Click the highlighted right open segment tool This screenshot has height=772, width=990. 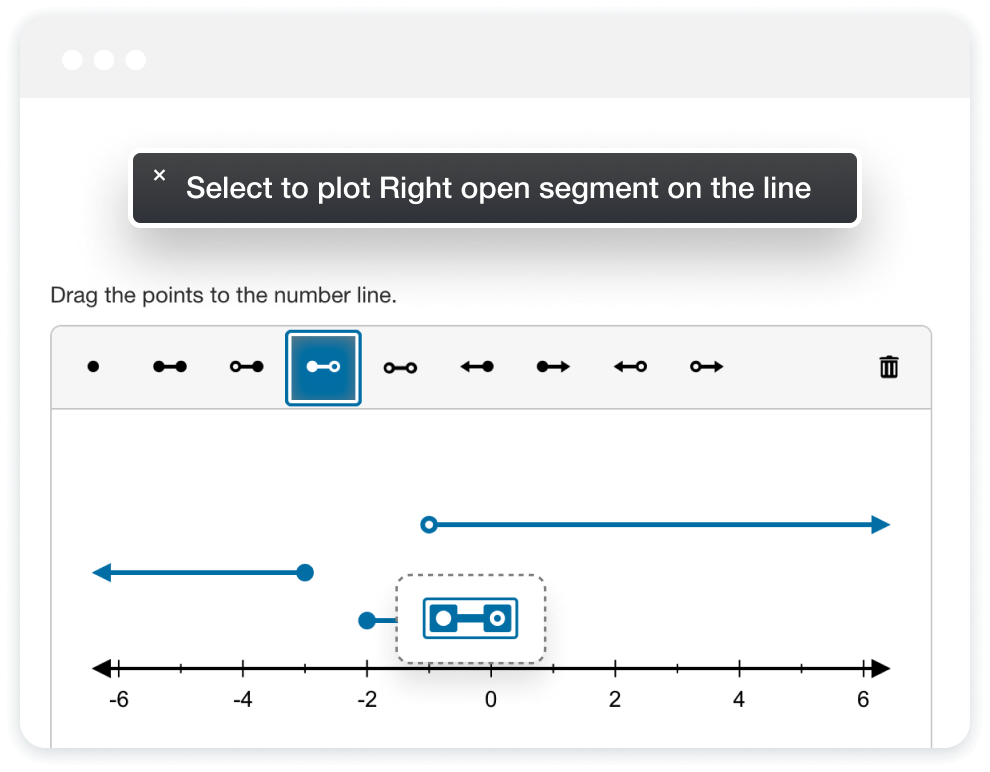click(x=323, y=367)
